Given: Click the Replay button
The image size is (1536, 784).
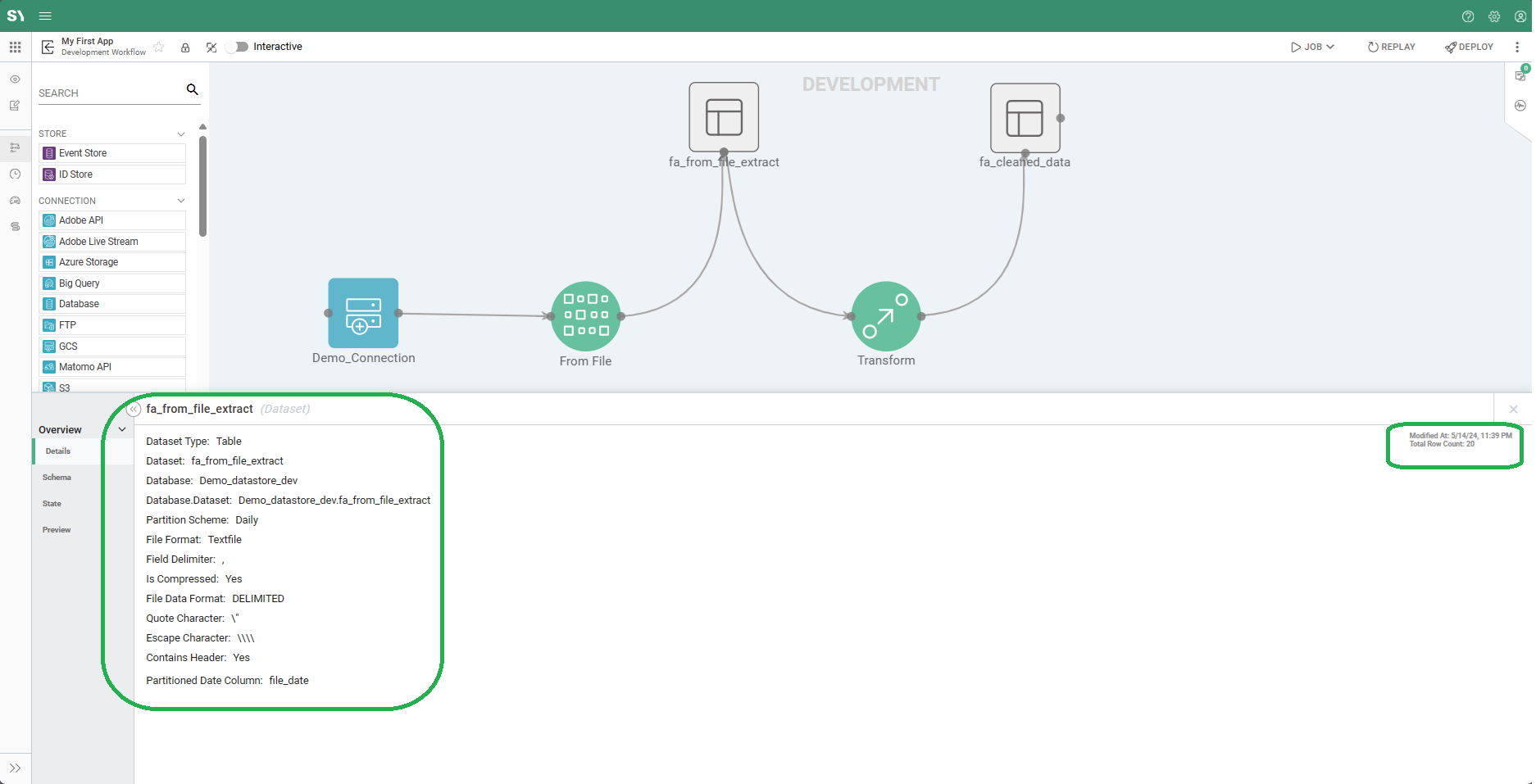Looking at the screenshot, I should click(1391, 47).
